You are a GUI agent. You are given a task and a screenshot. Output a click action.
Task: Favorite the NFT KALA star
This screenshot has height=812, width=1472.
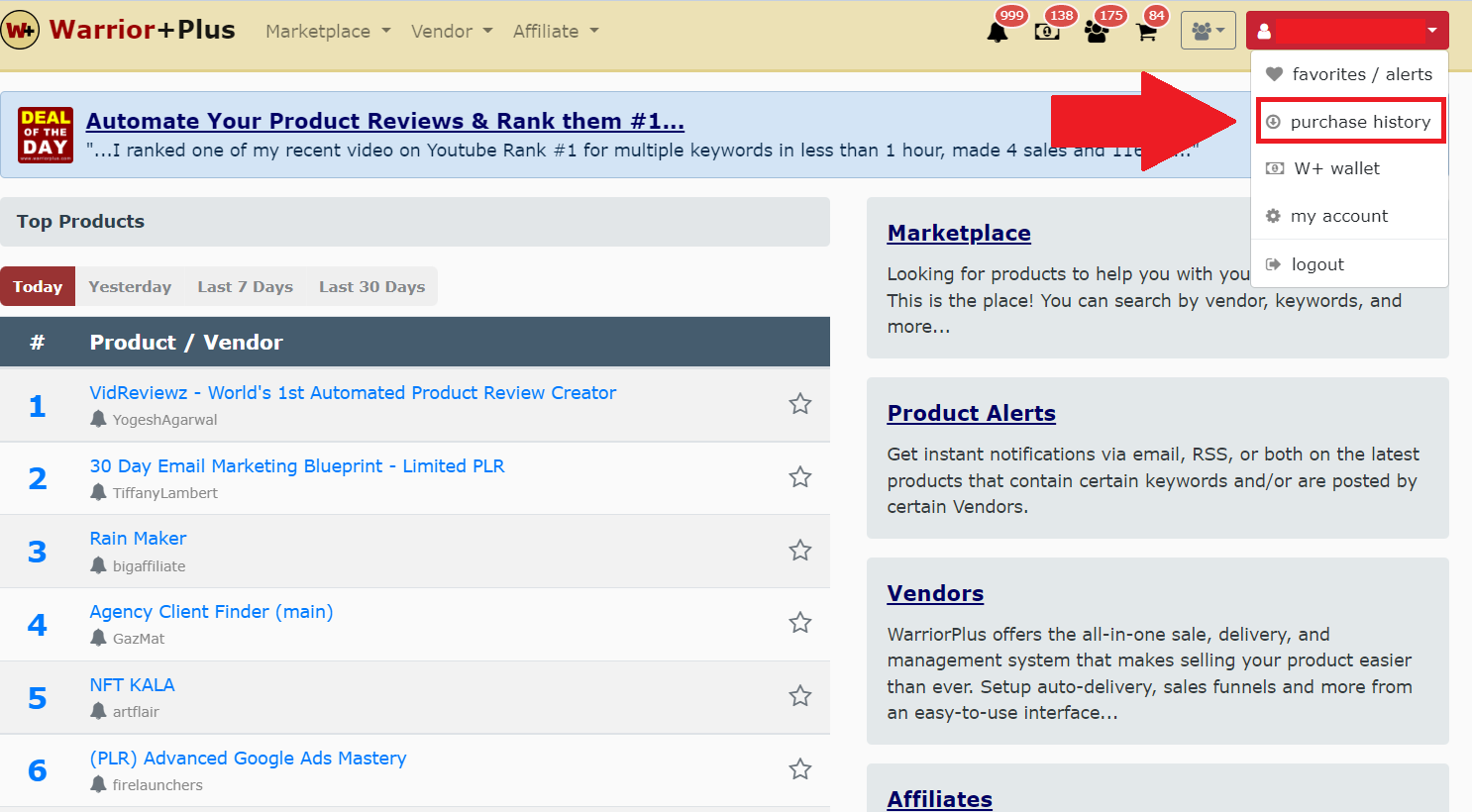[x=800, y=696]
